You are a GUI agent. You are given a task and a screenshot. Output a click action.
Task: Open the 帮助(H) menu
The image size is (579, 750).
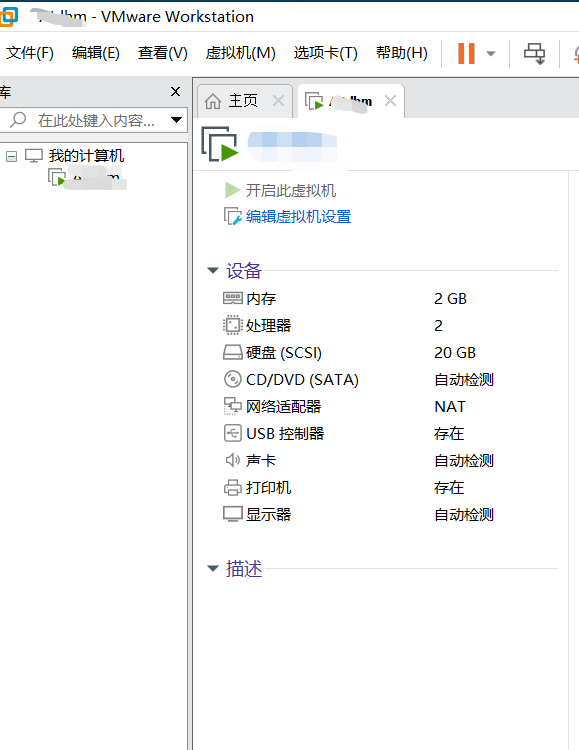click(x=402, y=53)
